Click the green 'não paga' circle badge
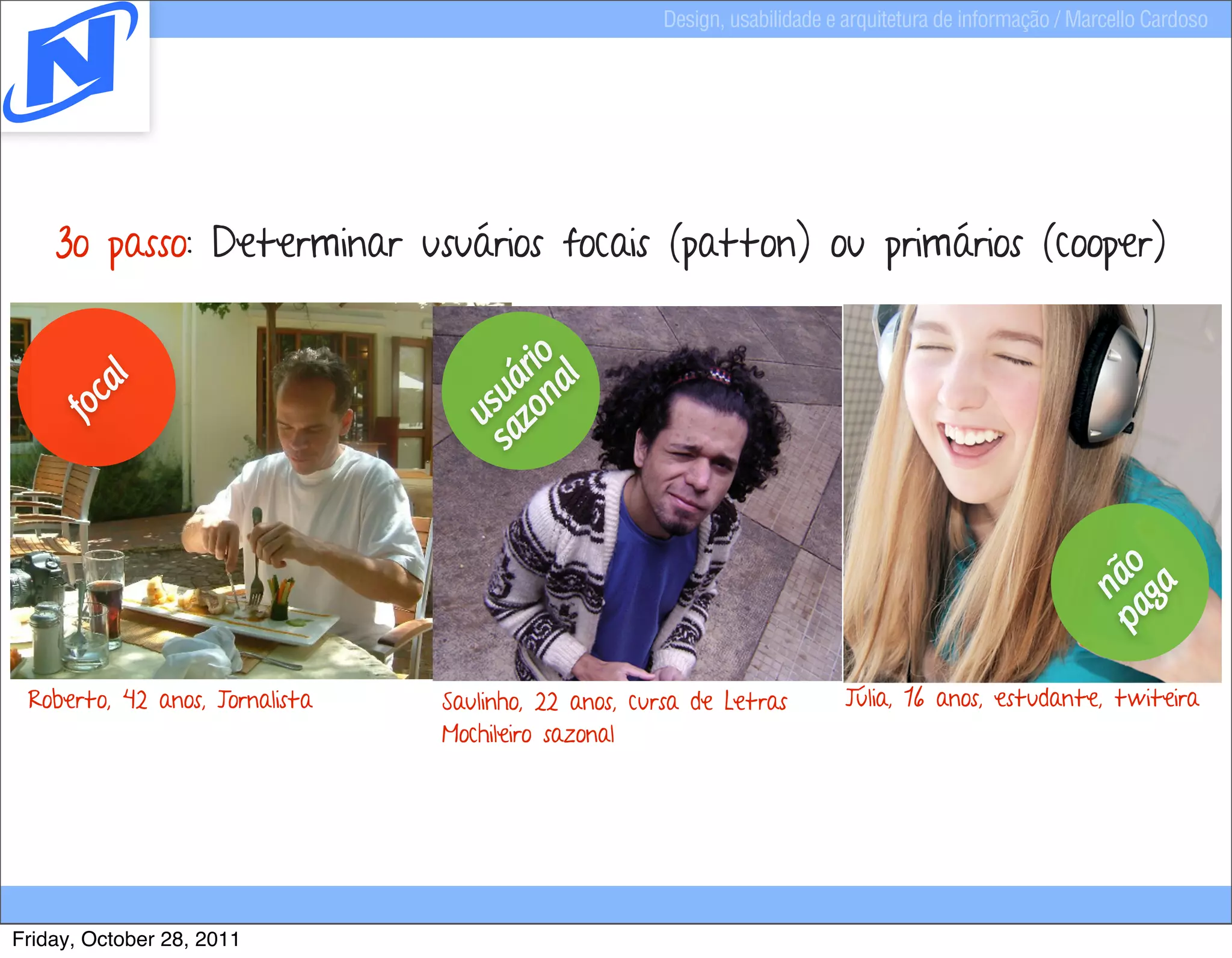 (1130, 582)
